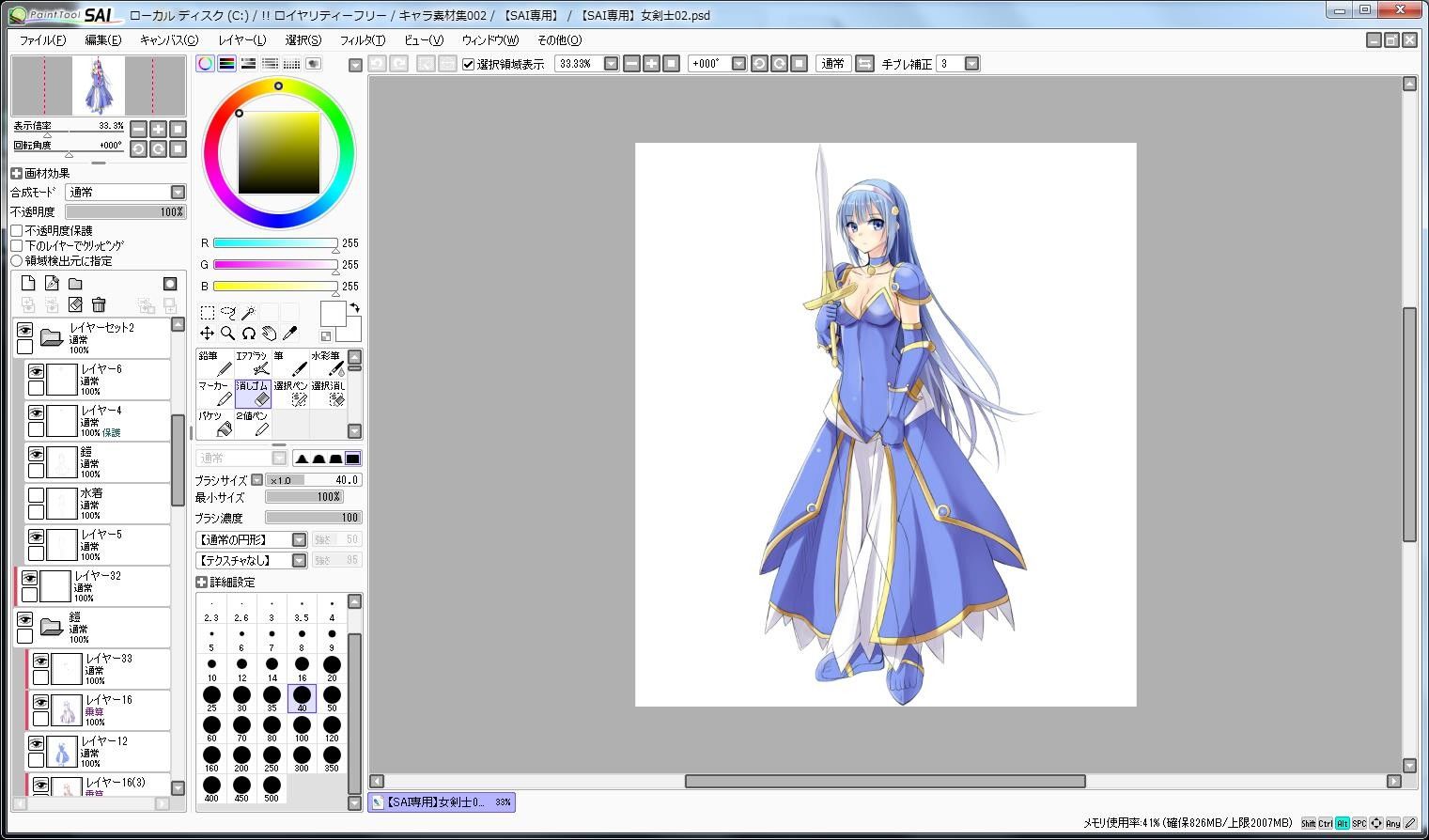Show the 水着 layer visibility box
Image resolution: width=1429 pixels, height=840 pixels.
coord(36,496)
